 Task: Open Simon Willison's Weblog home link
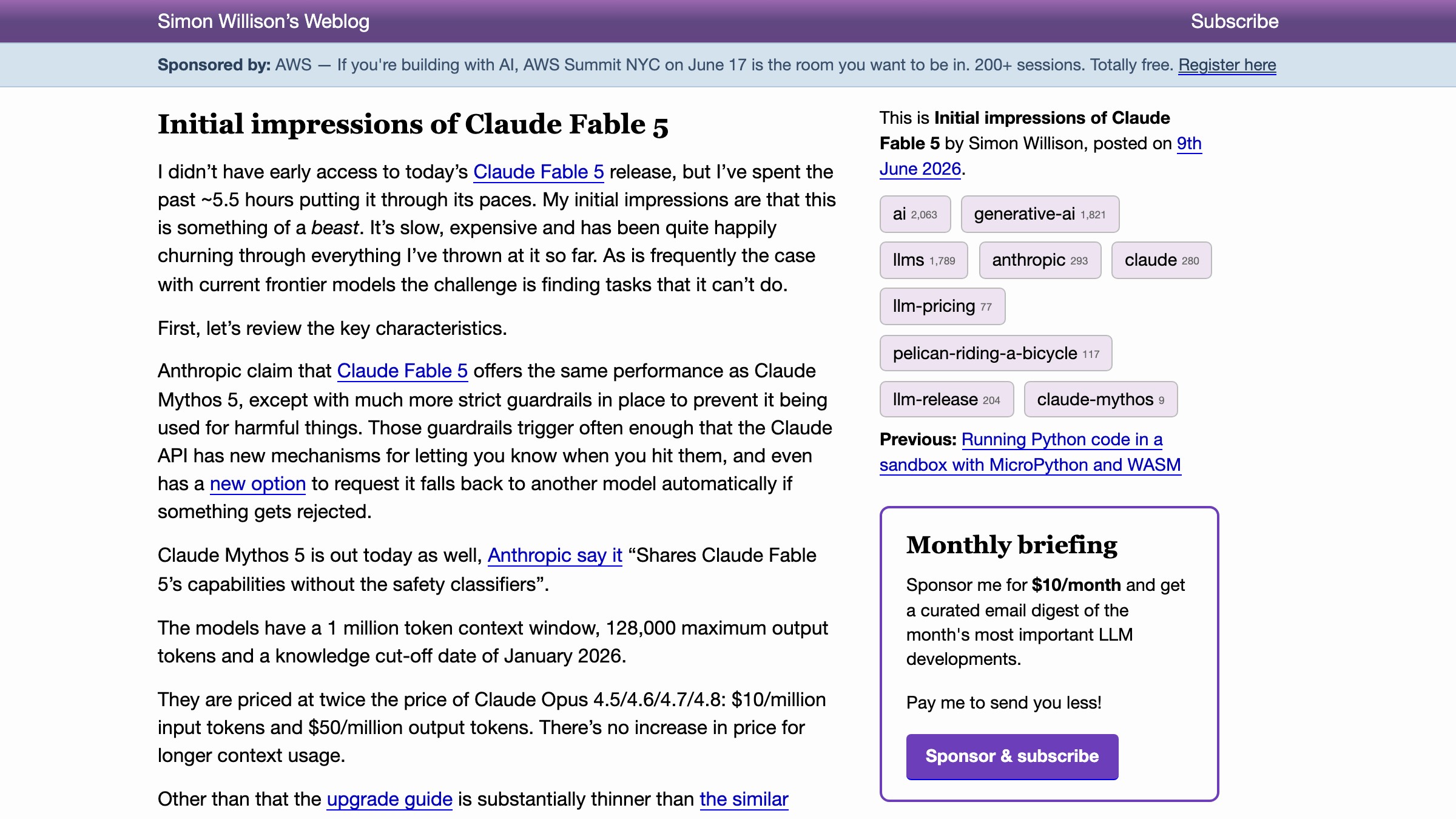pyautogui.click(x=263, y=21)
